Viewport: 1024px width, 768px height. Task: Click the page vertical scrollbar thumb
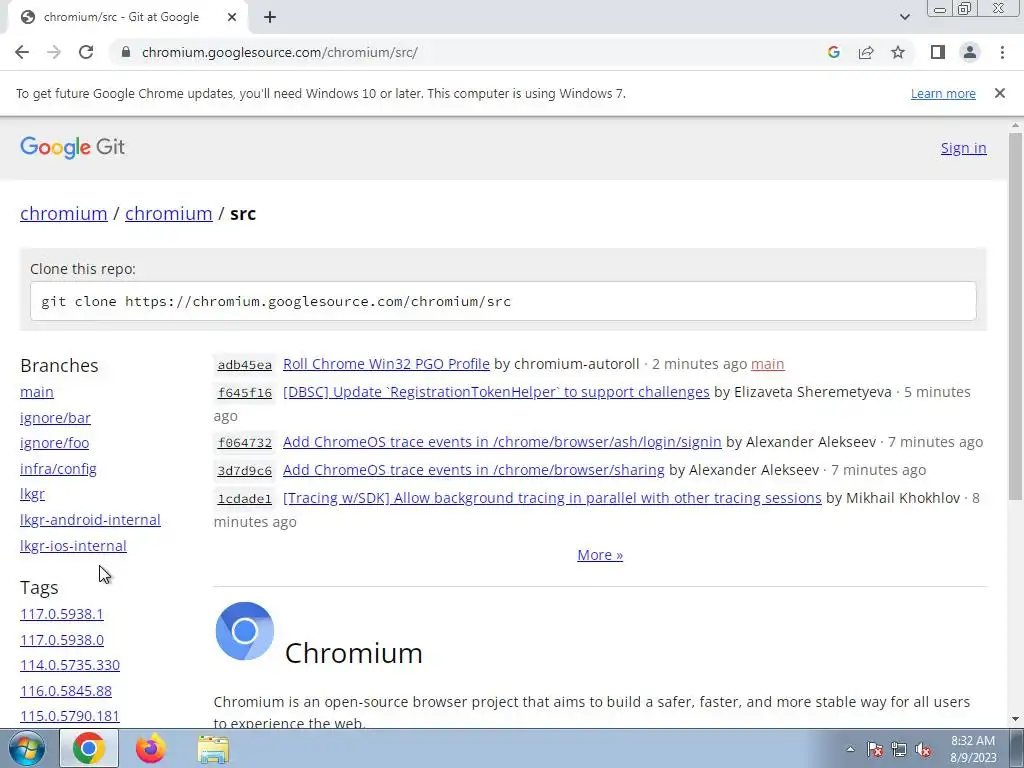tap(1016, 316)
